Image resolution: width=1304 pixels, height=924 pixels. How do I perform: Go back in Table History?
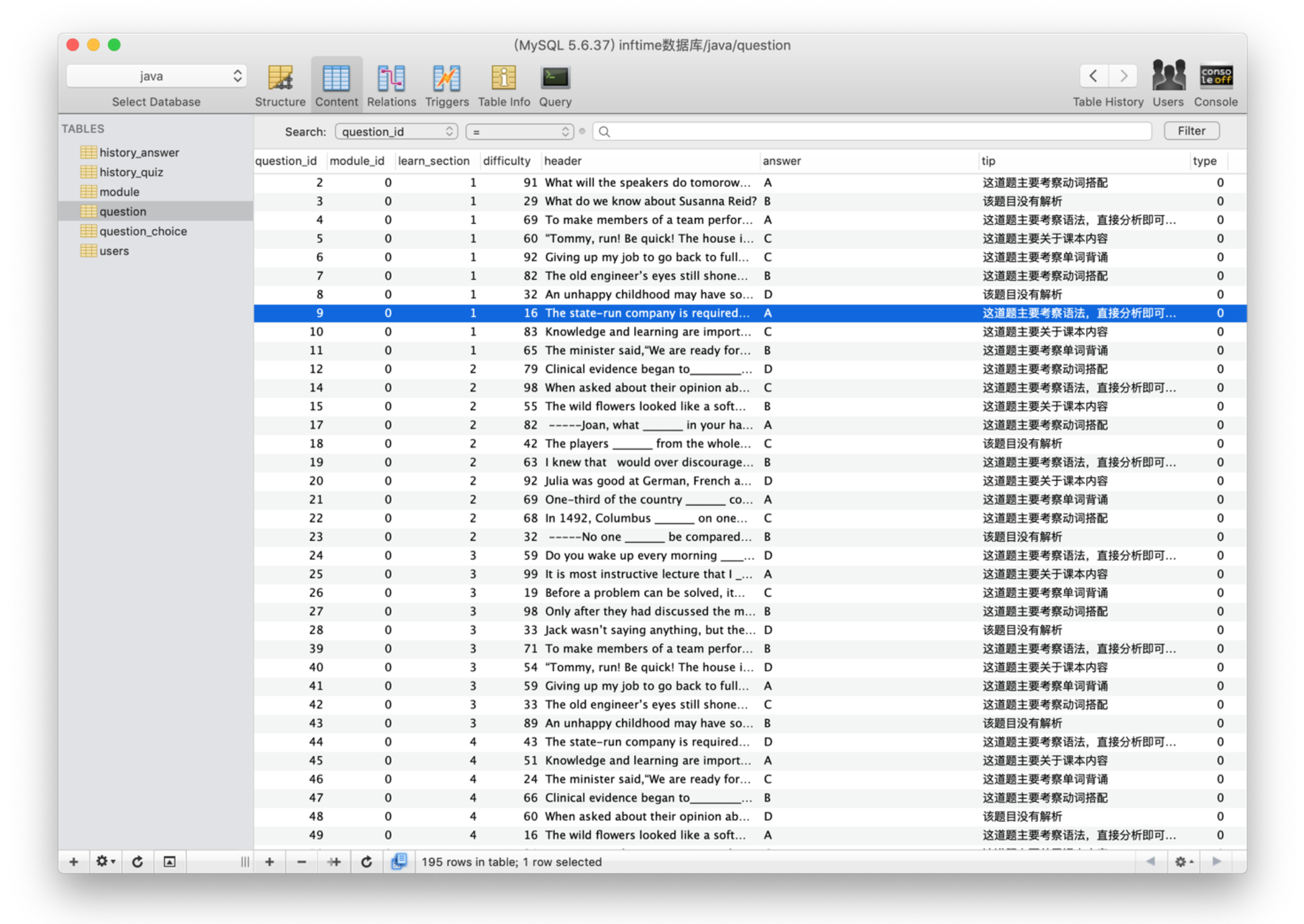[1093, 76]
